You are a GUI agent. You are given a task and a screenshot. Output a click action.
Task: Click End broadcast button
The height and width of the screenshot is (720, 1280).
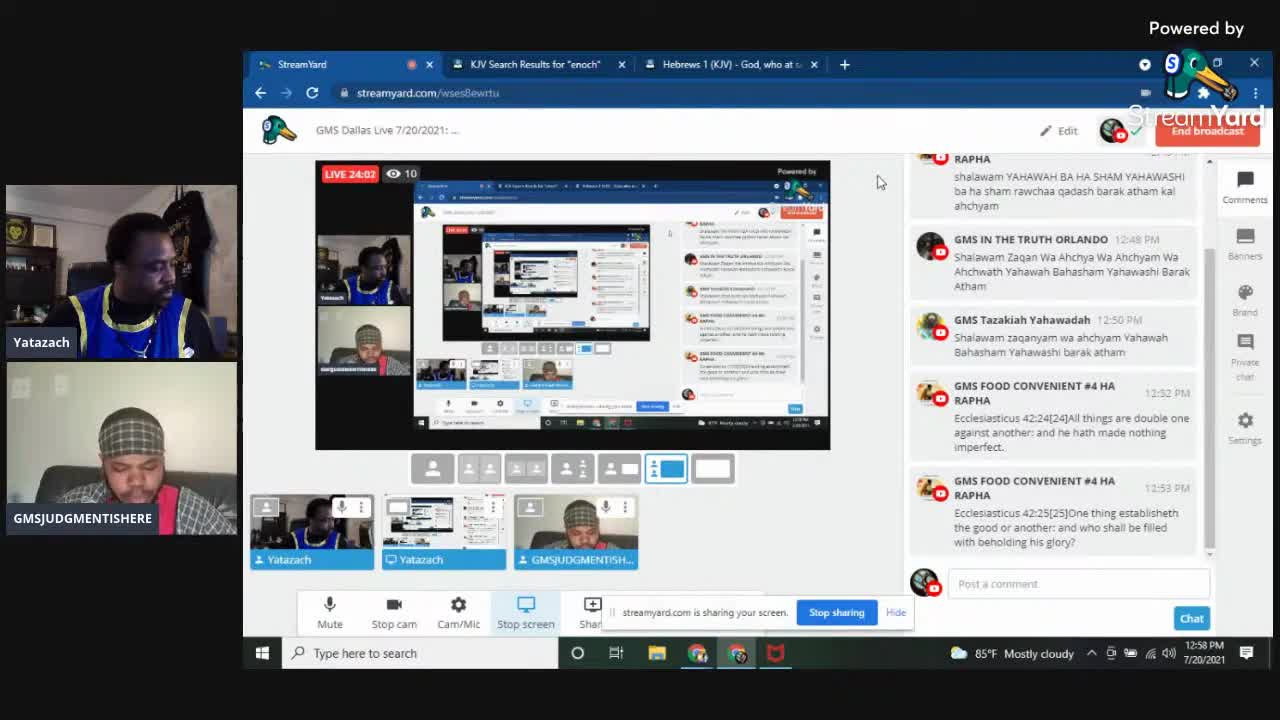click(1207, 131)
